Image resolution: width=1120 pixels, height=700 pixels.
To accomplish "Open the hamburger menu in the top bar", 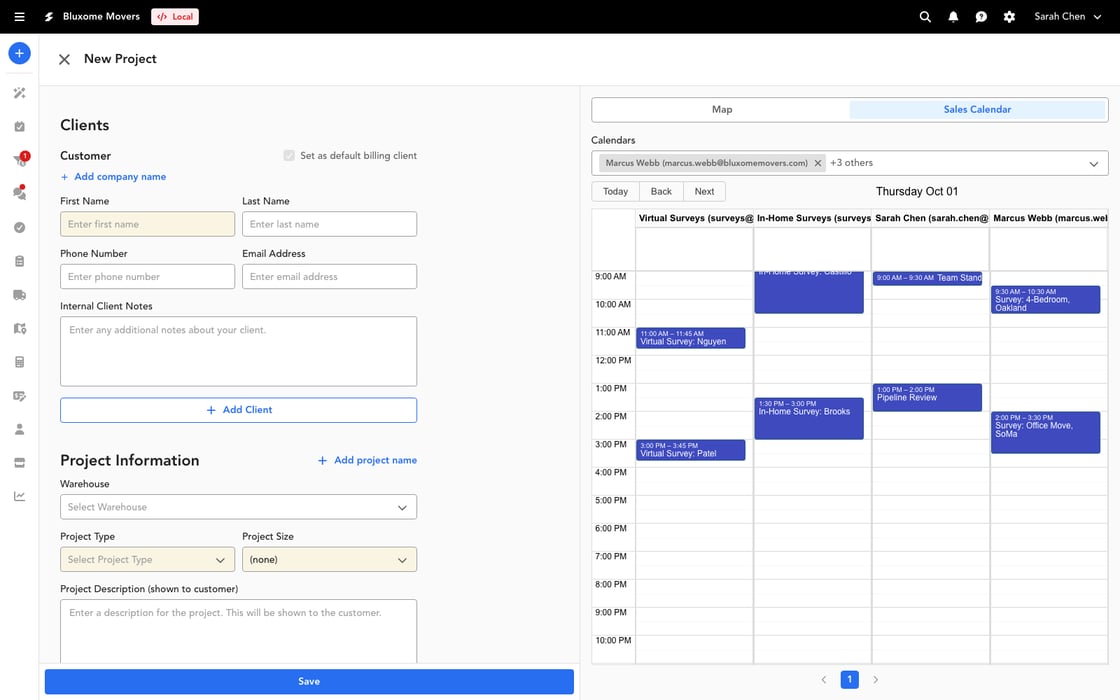I will coord(19,16).
